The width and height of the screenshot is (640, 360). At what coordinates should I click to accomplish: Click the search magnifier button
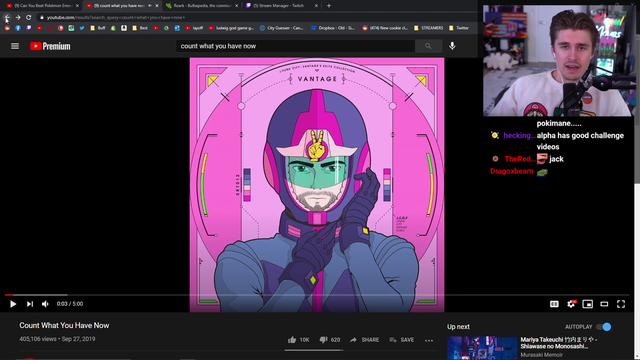click(x=428, y=46)
